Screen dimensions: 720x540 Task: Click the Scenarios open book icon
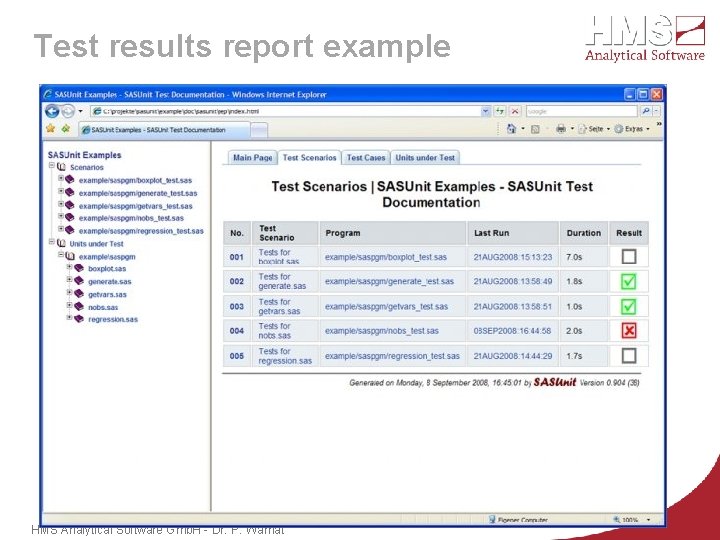coord(61,167)
